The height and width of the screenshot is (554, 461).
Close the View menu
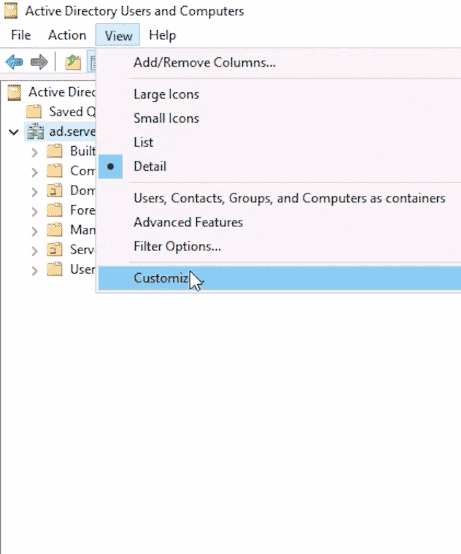tap(118, 35)
